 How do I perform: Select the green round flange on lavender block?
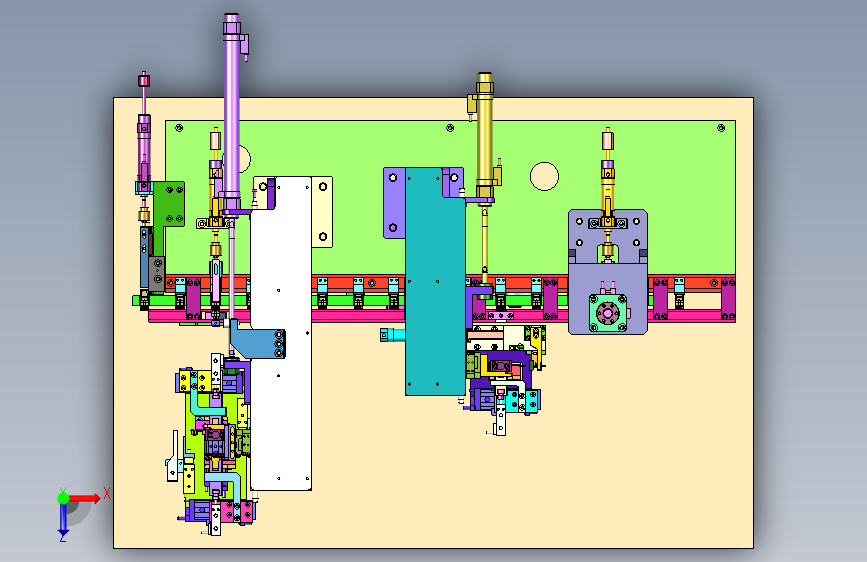tap(608, 314)
